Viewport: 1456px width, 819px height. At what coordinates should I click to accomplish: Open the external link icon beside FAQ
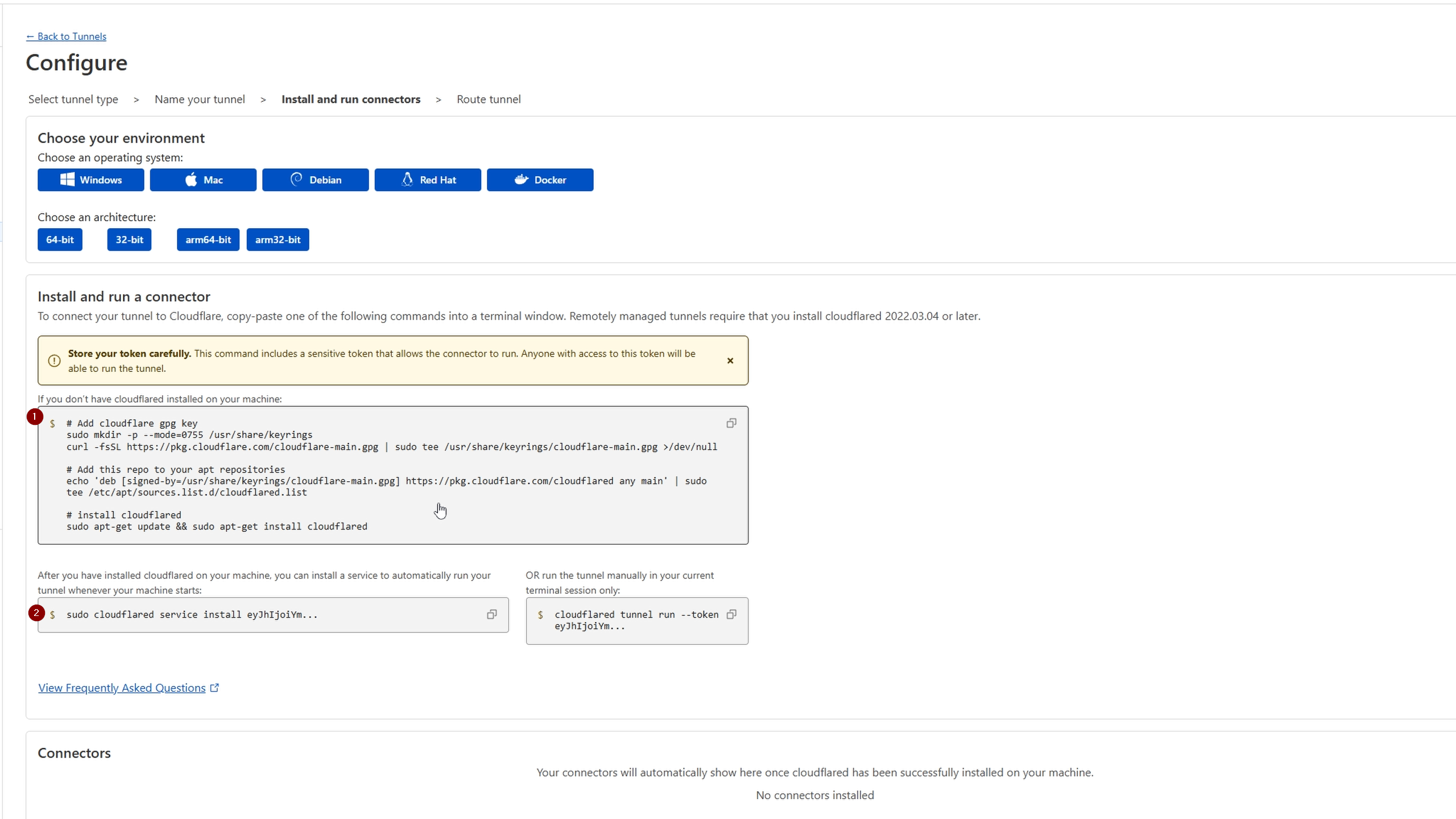214,688
